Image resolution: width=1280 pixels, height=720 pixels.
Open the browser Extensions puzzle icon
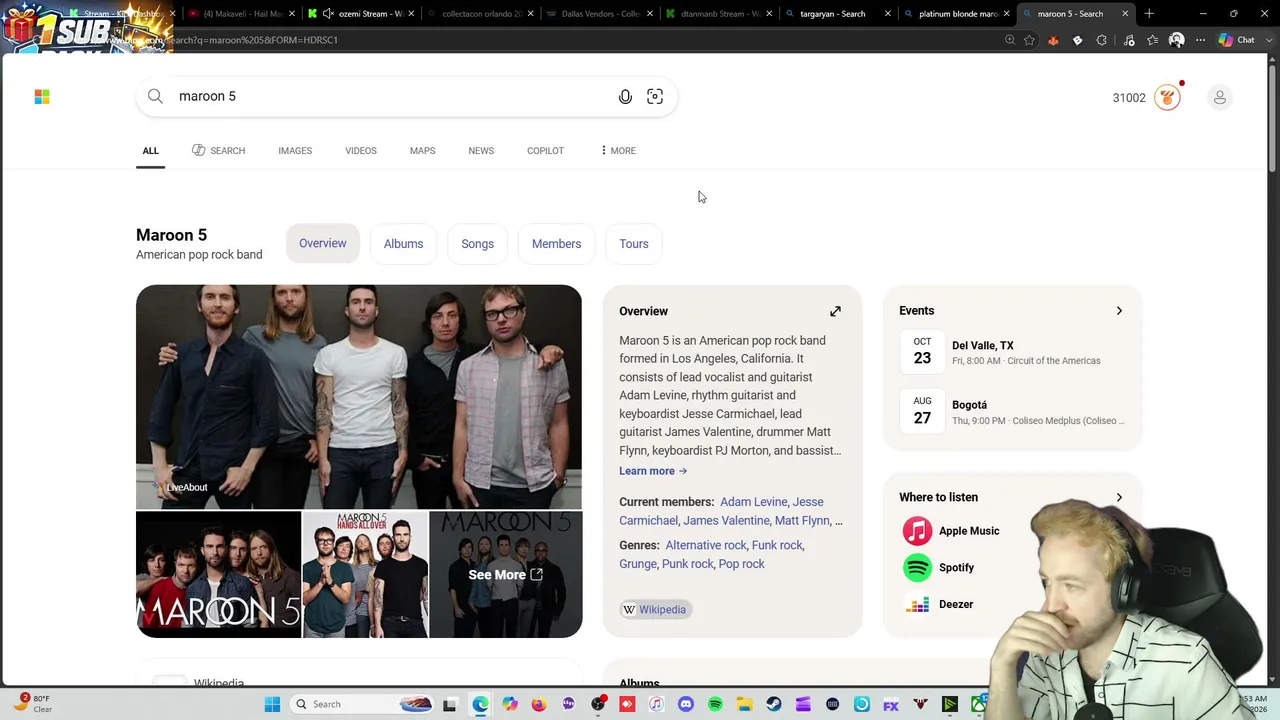click(x=1101, y=40)
